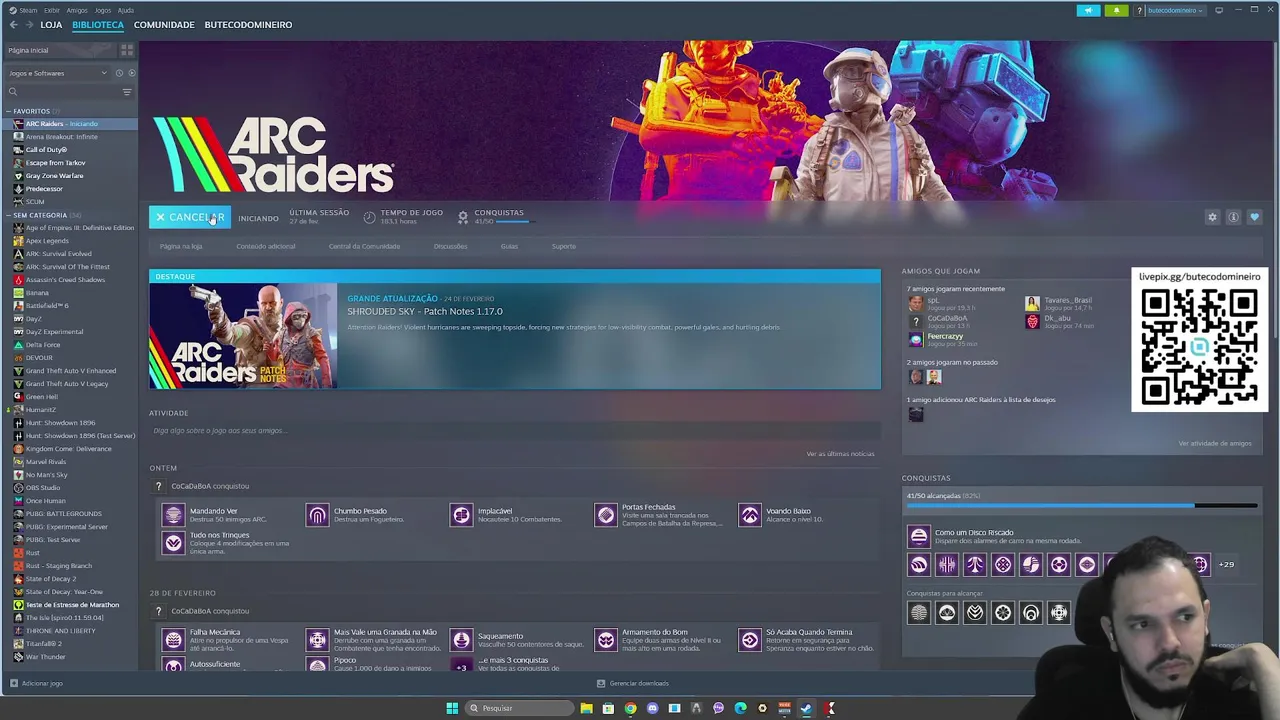Select Delta Force in library
The image size is (1280, 720).
pos(43,345)
